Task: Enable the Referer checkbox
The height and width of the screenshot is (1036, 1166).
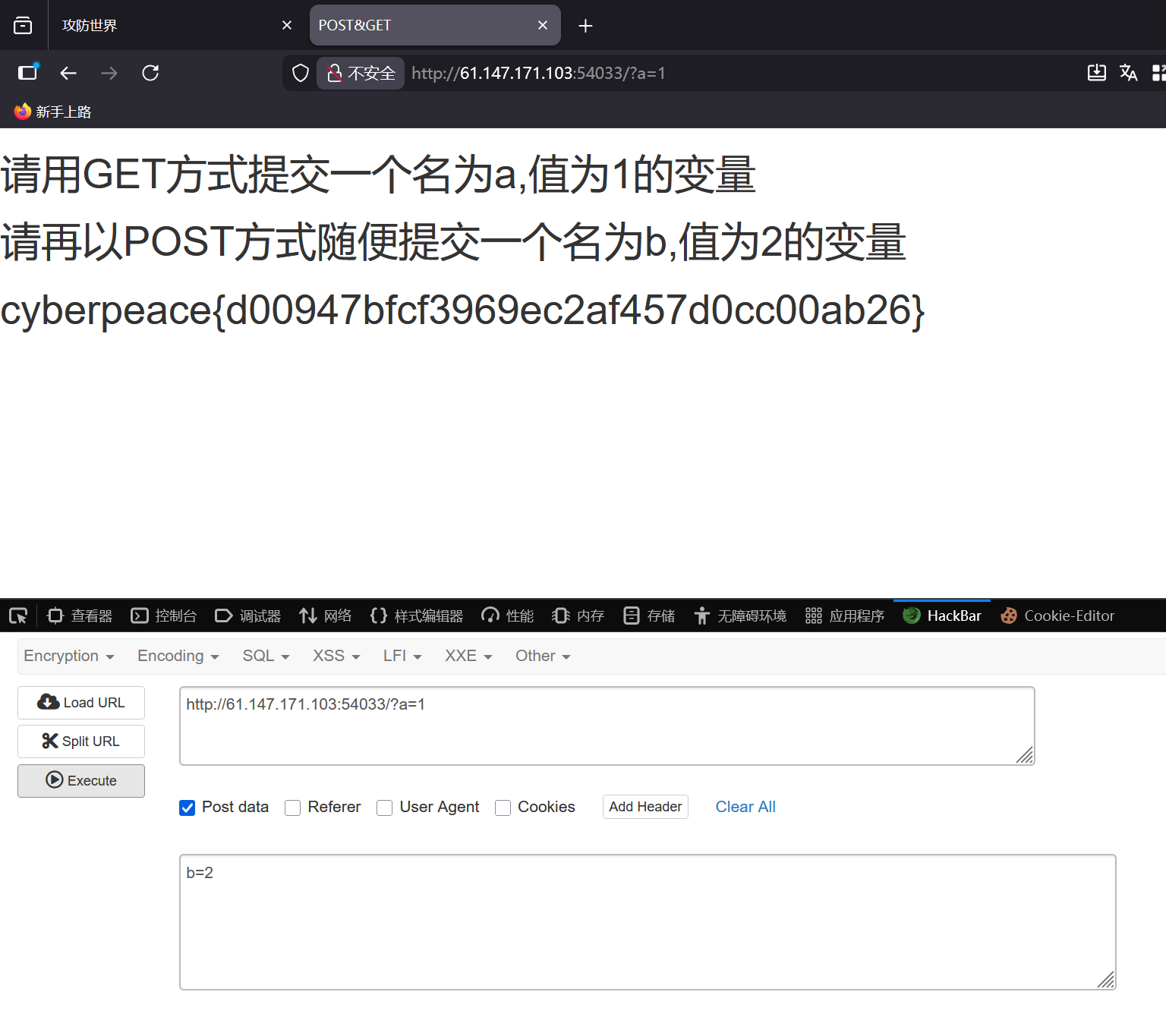Action: pos(293,808)
